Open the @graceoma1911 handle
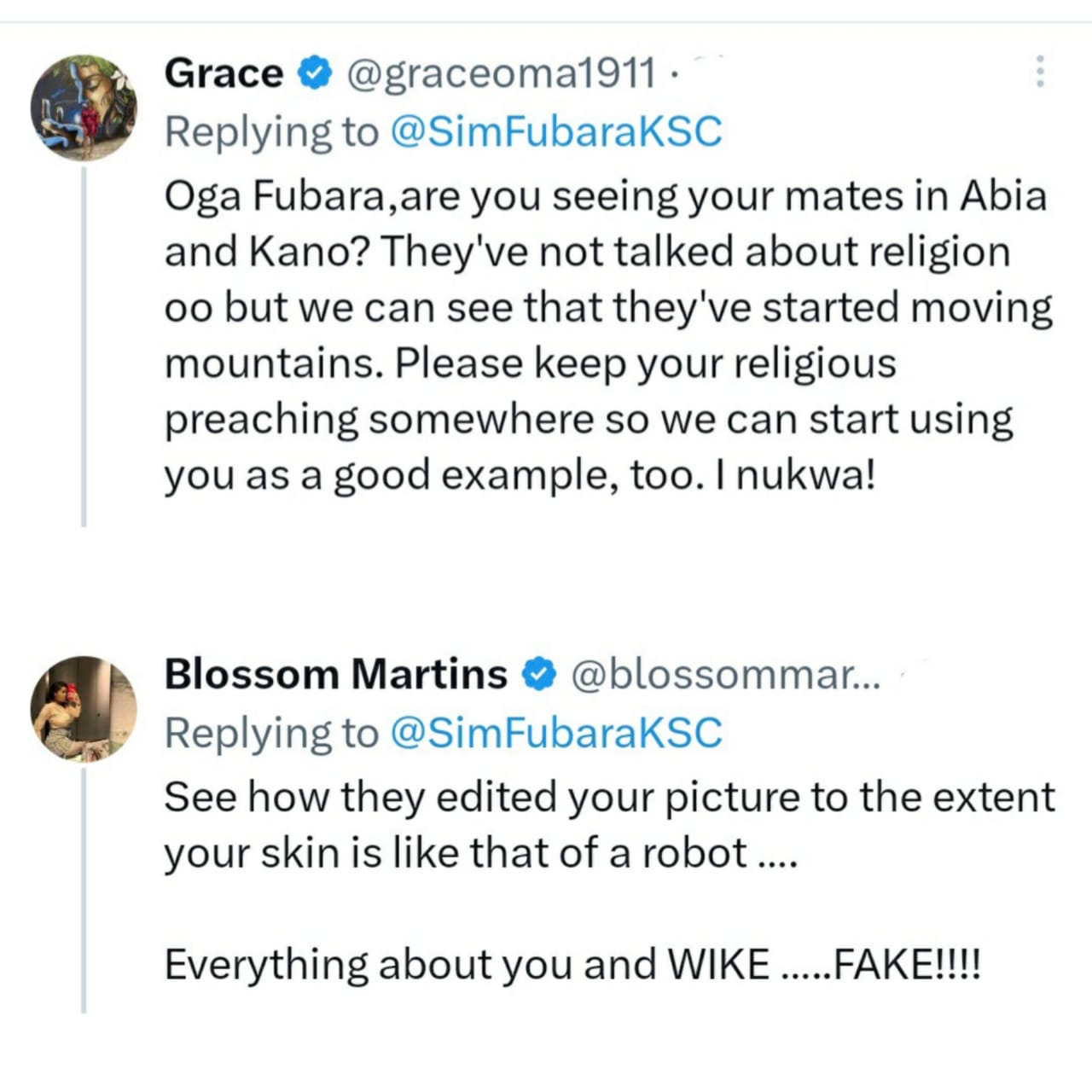The image size is (1092, 1092). [502, 73]
